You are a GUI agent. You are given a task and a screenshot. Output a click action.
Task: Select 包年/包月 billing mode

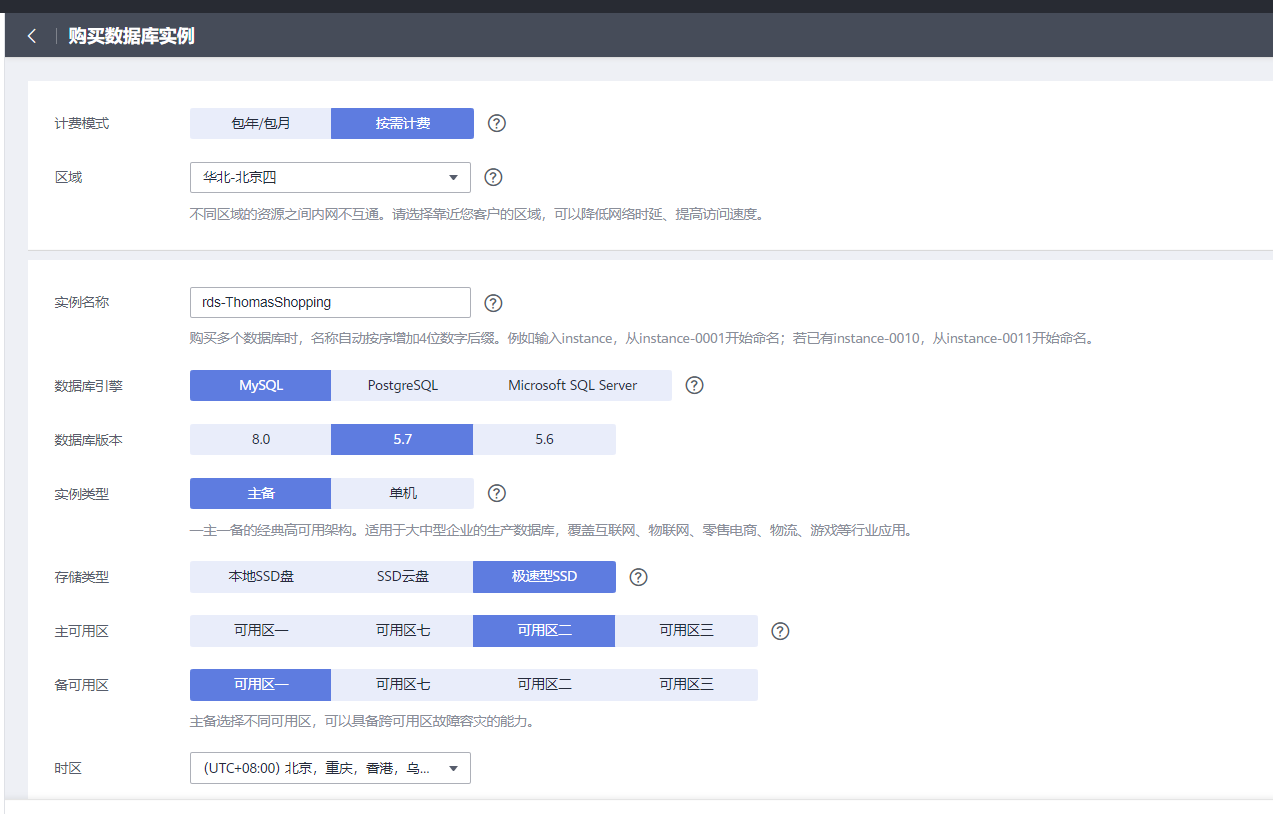coord(260,123)
